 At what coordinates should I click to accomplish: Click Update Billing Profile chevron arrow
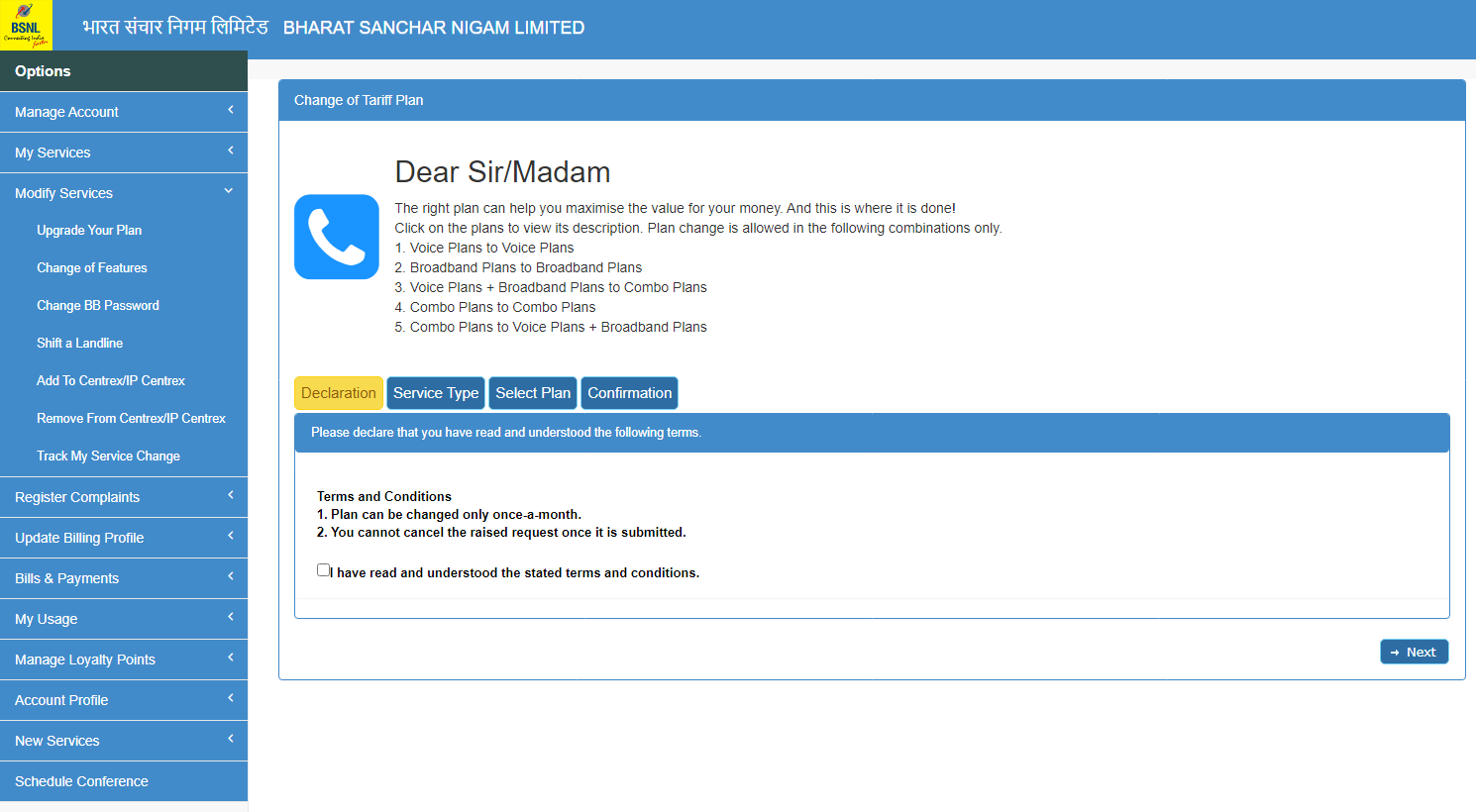231,536
